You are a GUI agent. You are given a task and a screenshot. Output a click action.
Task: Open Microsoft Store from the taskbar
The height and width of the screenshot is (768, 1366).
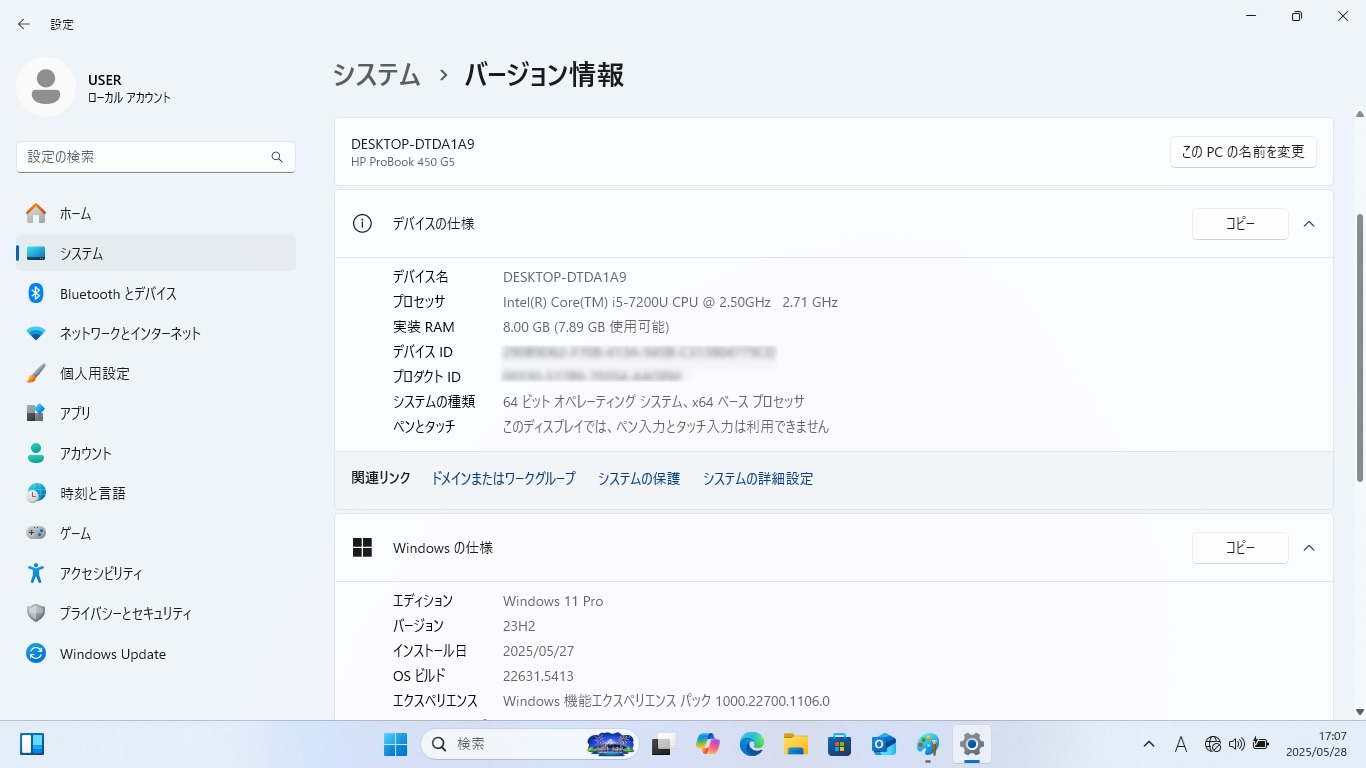click(x=840, y=744)
